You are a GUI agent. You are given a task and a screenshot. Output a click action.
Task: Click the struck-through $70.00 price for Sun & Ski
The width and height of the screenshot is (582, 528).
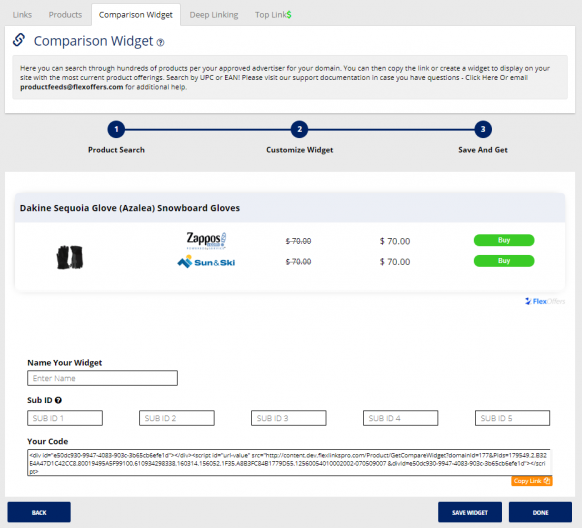(x=298, y=262)
